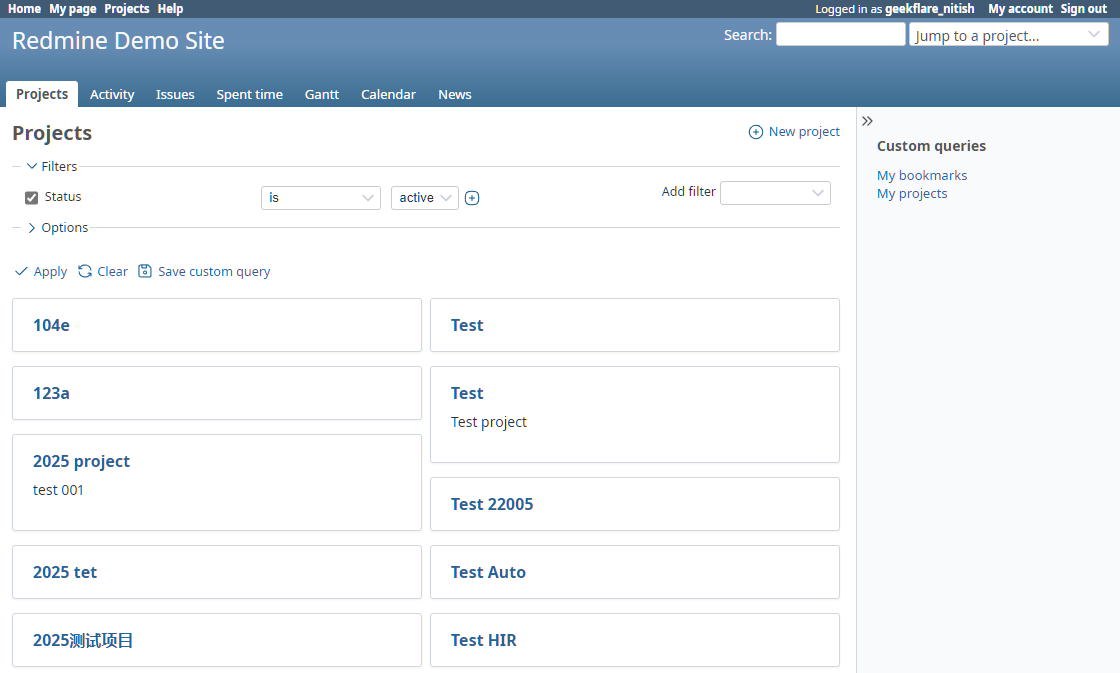Open Help in the top menu
The image size is (1120, 673).
pyautogui.click(x=170, y=9)
